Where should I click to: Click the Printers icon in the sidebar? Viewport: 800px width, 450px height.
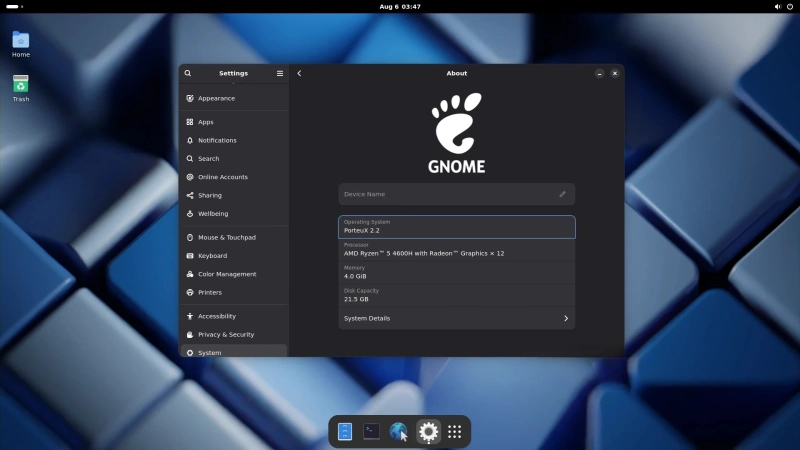(190, 292)
